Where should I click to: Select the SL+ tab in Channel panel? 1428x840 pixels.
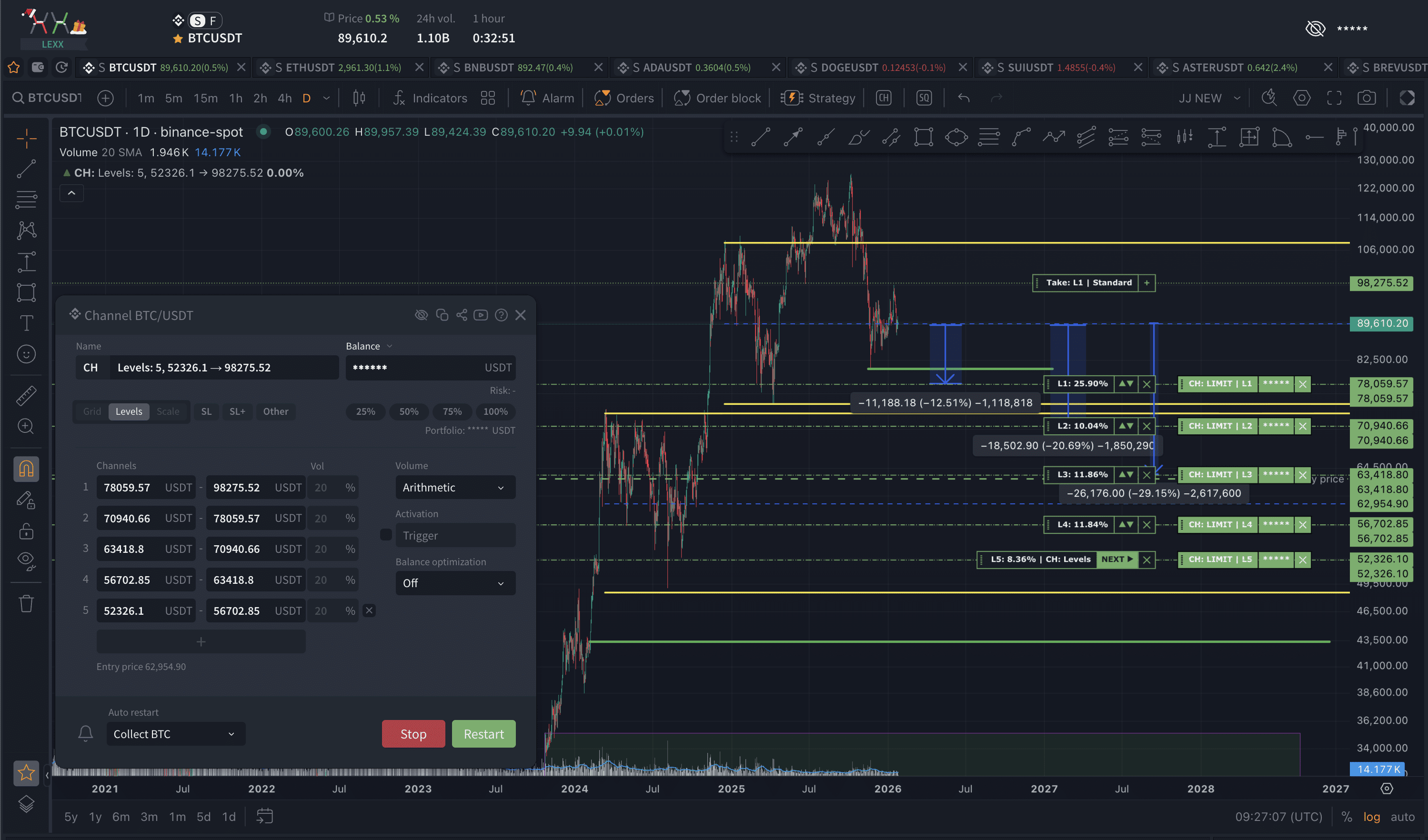click(x=237, y=411)
